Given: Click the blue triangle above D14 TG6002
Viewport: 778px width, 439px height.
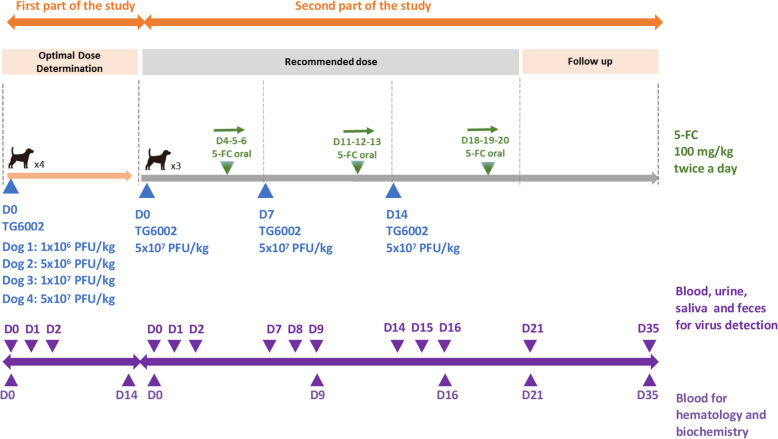Looking at the screenshot, I should (393, 191).
